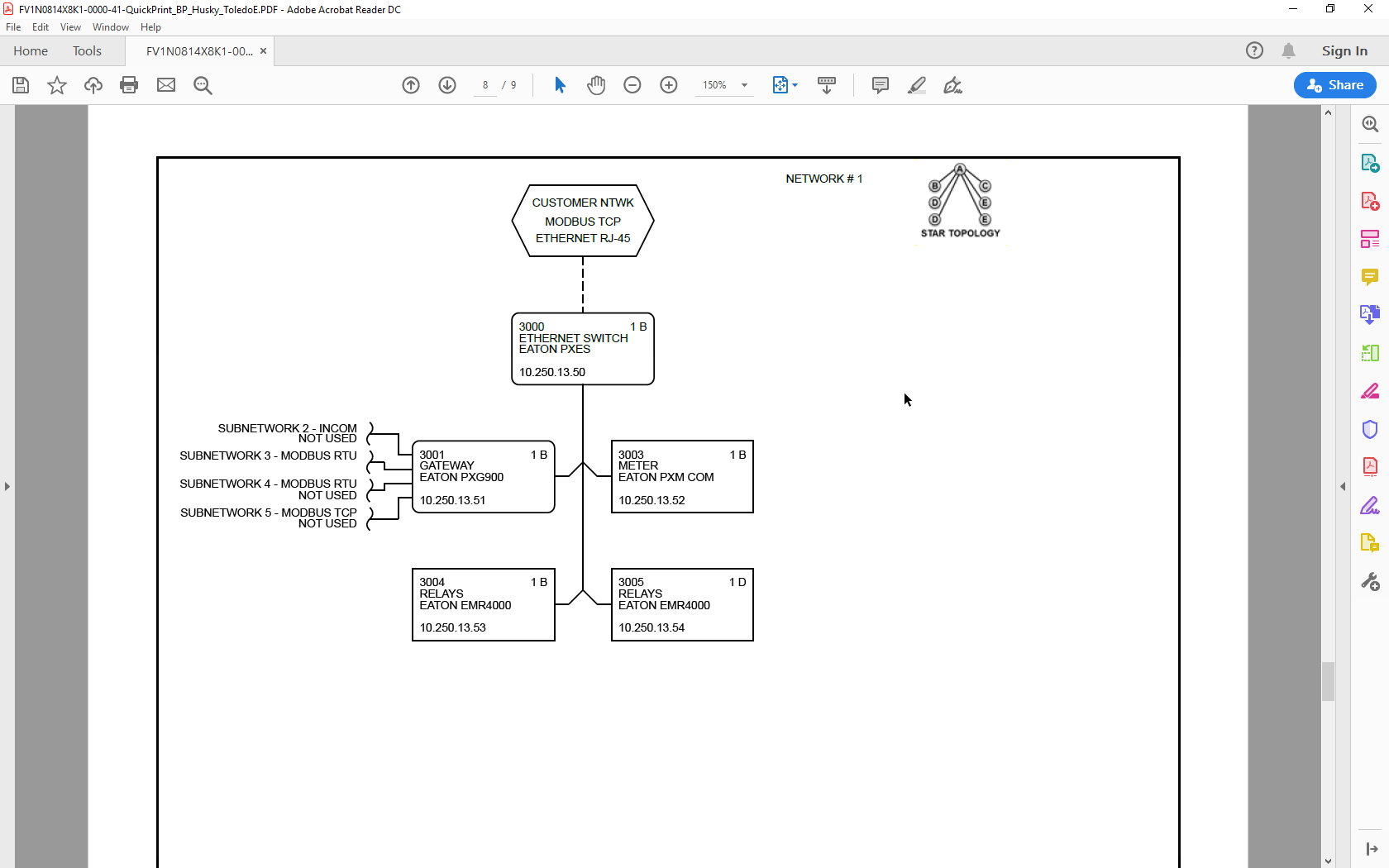This screenshot has width=1389, height=868.
Task: Save the file with the floppy disk icon
Action: tap(21, 85)
